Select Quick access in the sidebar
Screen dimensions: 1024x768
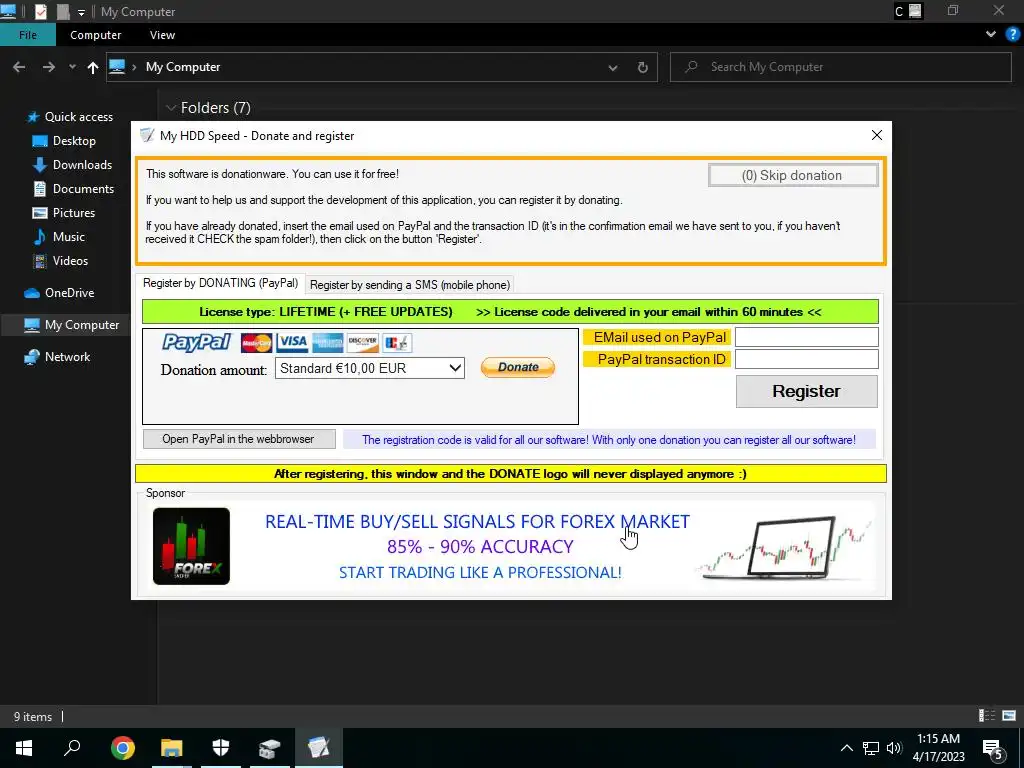point(69,117)
